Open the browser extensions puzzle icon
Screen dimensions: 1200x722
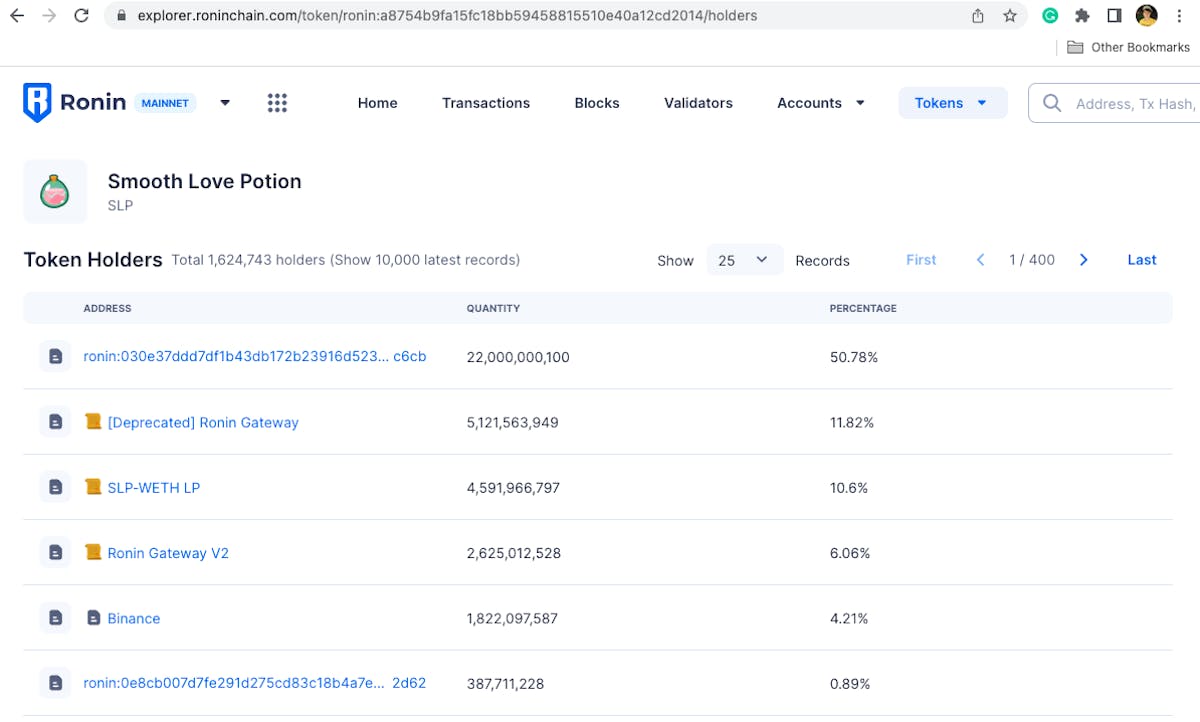1082,16
